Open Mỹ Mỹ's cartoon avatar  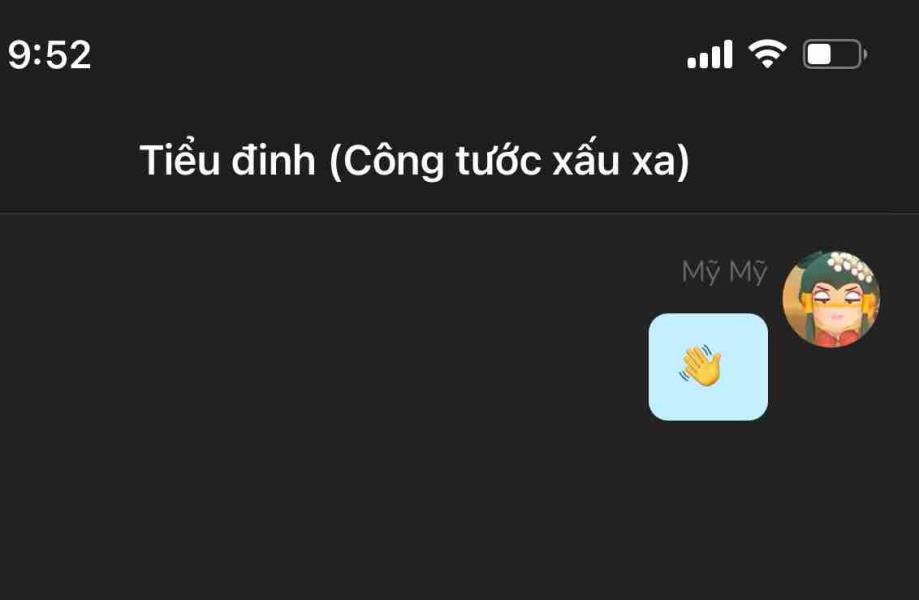click(x=831, y=299)
